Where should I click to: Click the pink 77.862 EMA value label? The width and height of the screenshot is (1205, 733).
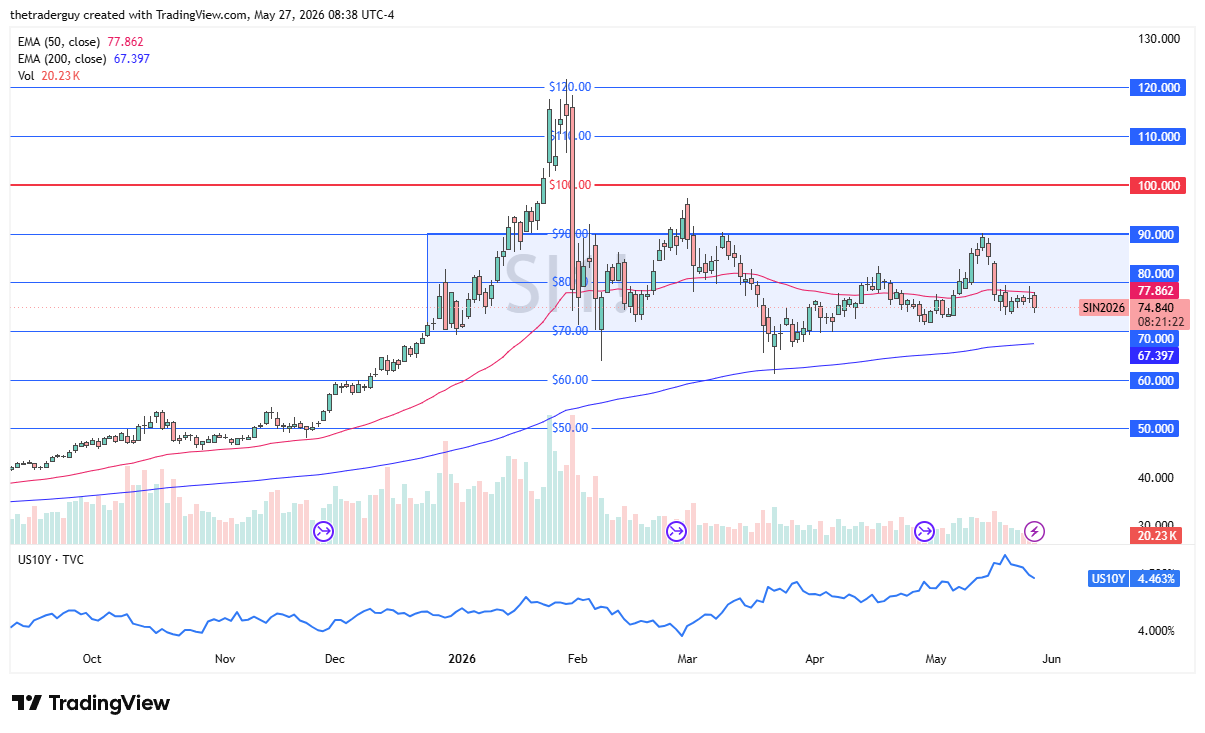pos(1156,290)
